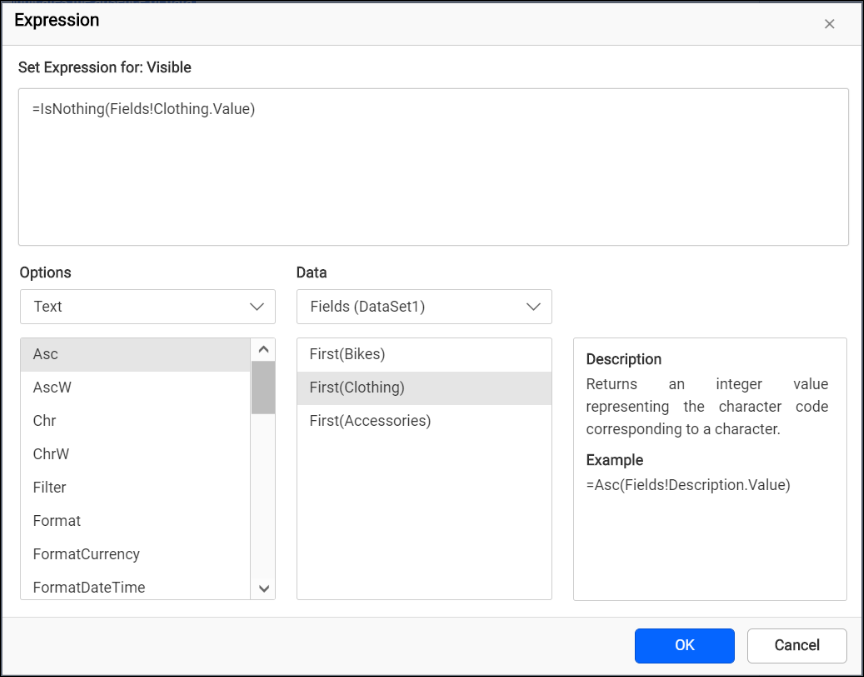This screenshot has width=864, height=677.
Task: Close the Expression dialog with the X
Action: point(830,24)
